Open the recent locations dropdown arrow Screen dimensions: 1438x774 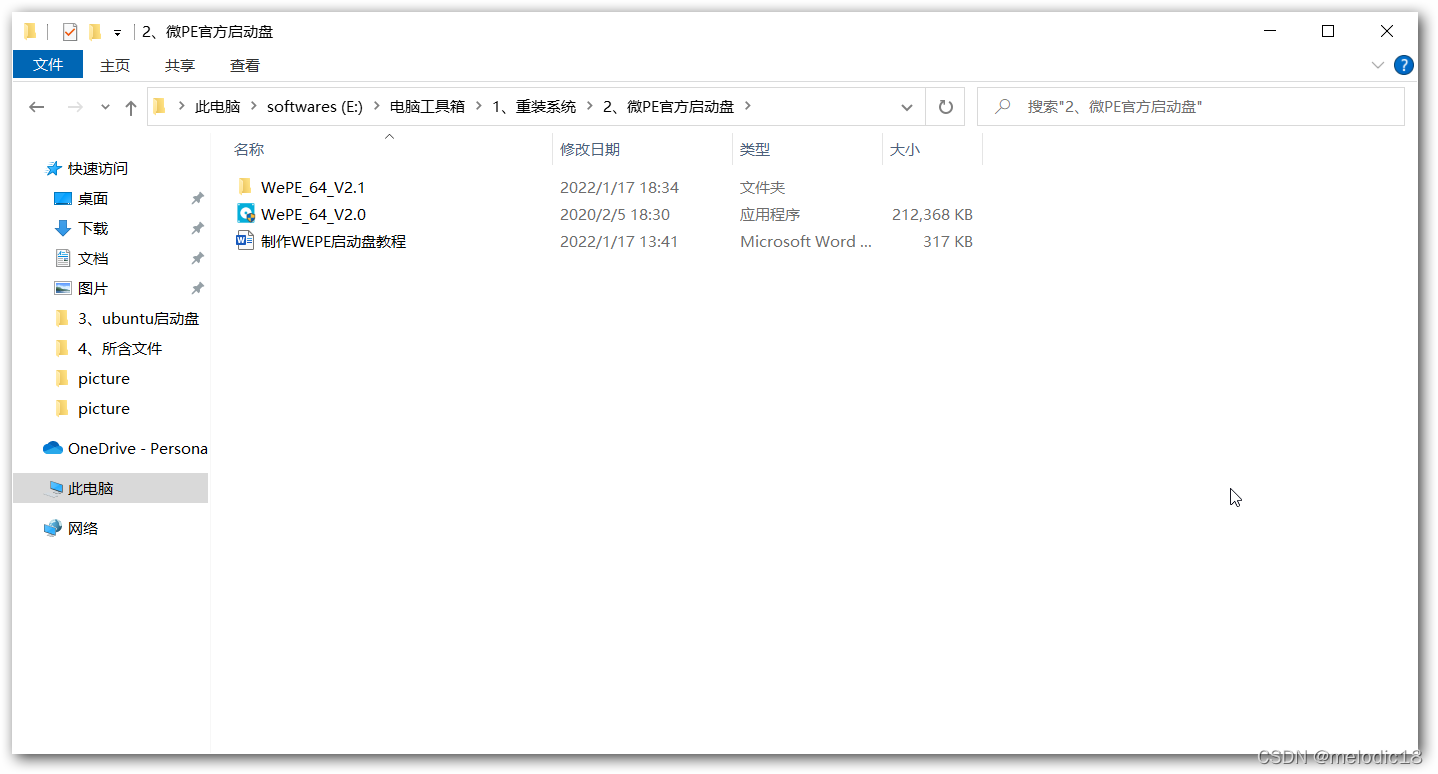[x=105, y=107]
